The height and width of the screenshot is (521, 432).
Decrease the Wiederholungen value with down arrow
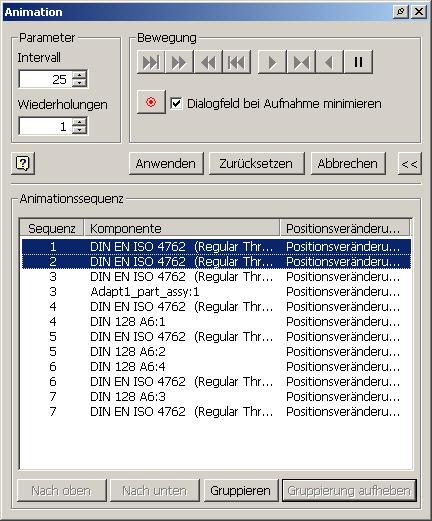(79, 130)
